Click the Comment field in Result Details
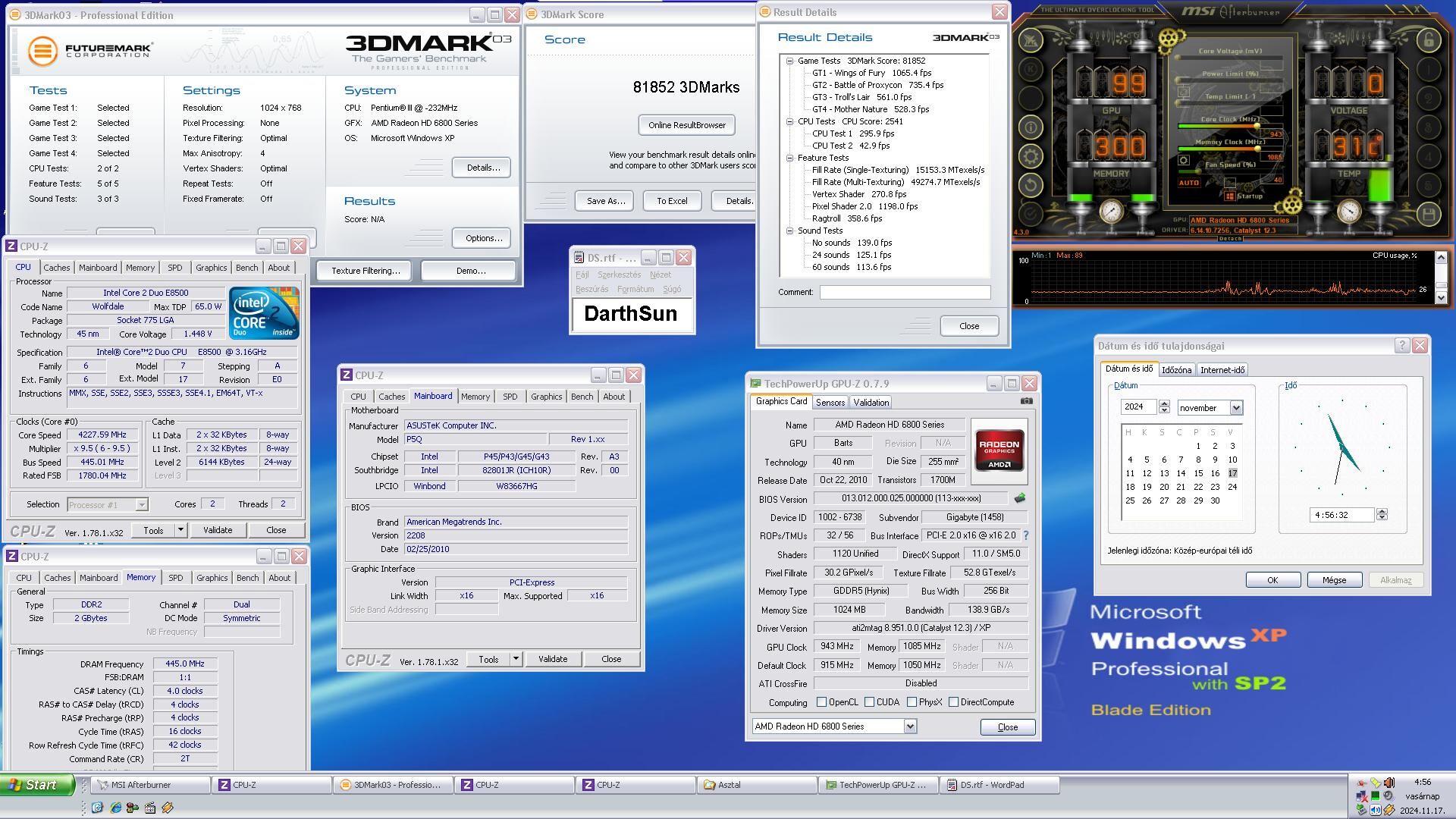The height and width of the screenshot is (819, 1456). [x=905, y=292]
